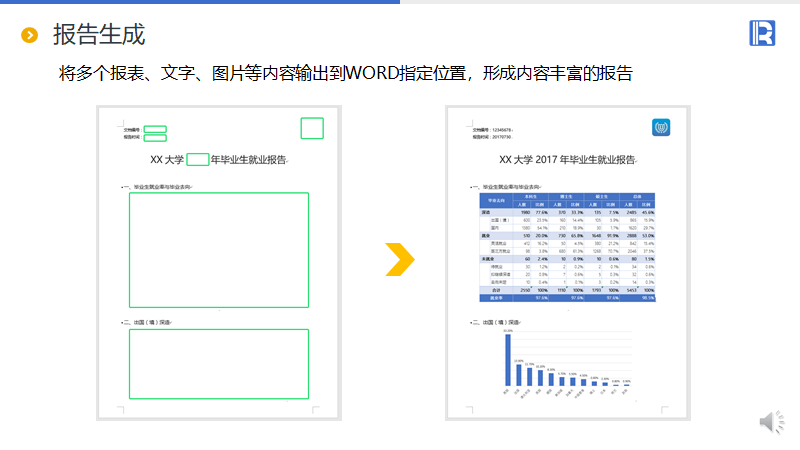Click the subtitle text mentioning WORD
The image size is (800, 450).
(x=345, y=74)
